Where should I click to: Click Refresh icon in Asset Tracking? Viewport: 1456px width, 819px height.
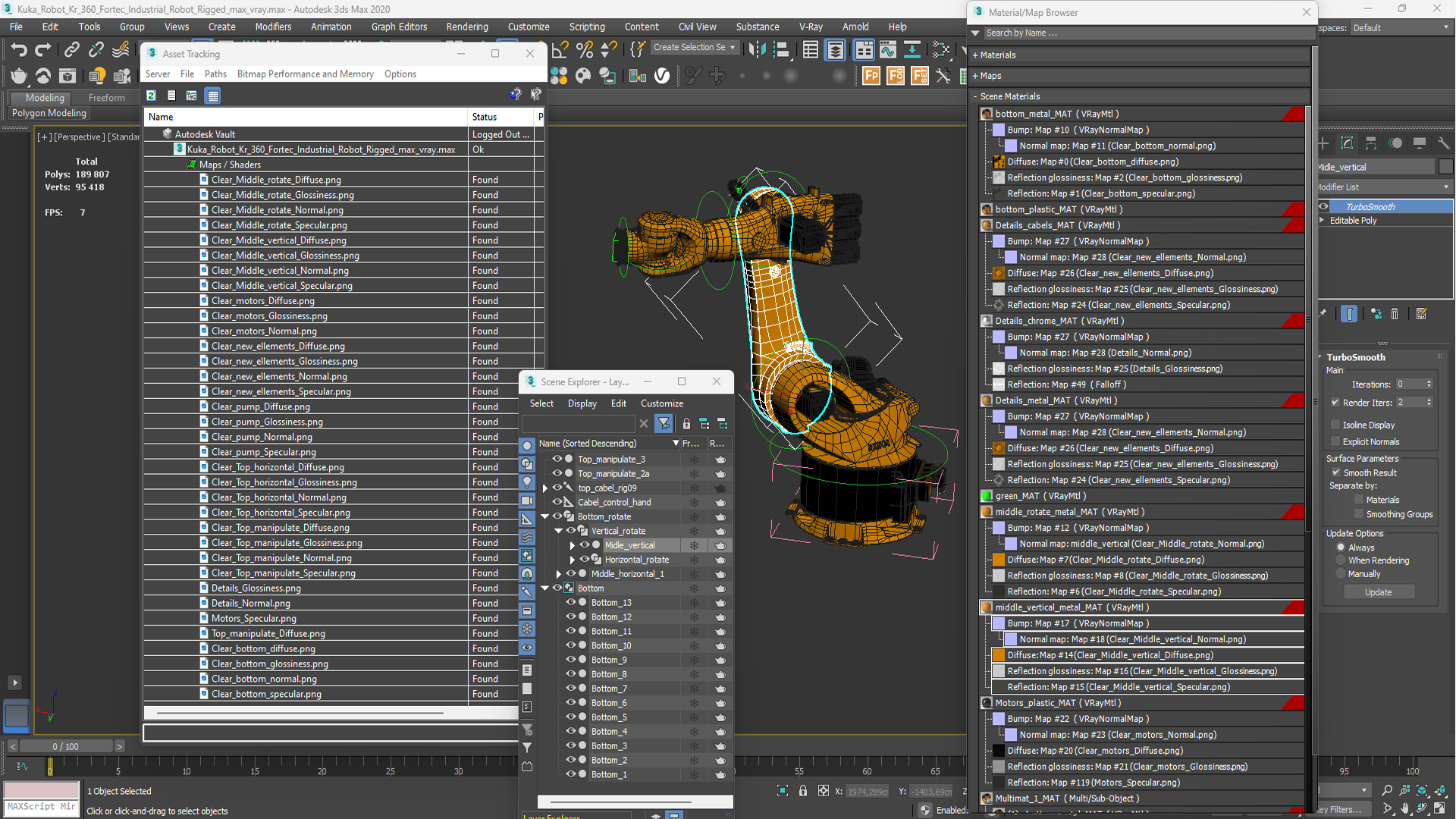[x=152, y=96]
